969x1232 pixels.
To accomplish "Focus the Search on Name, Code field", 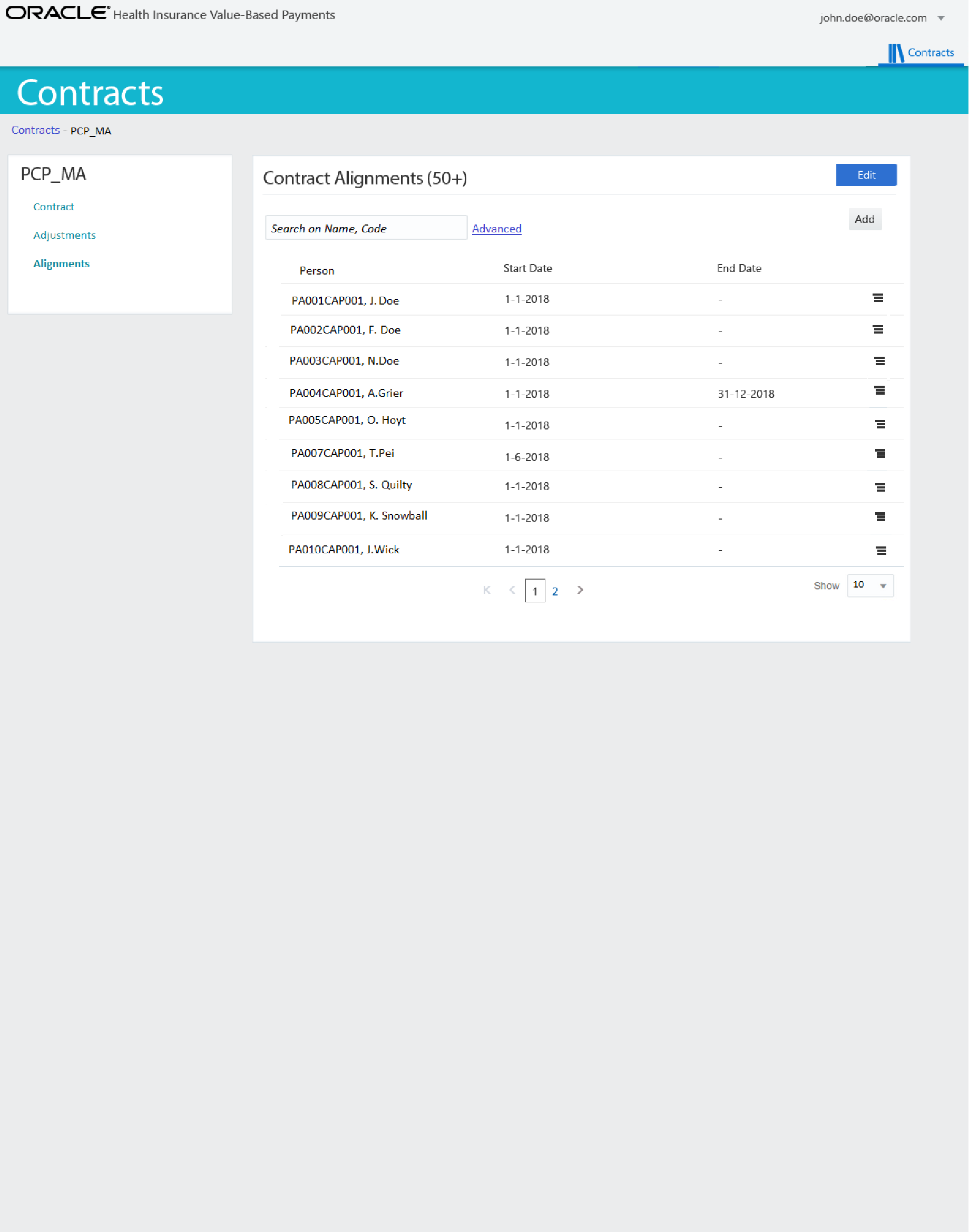I will [x=366, y=228].
